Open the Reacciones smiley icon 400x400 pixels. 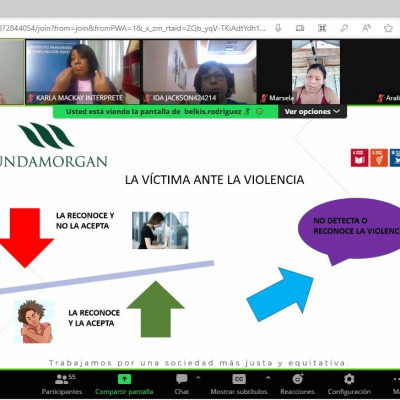[x=297, y=379]
